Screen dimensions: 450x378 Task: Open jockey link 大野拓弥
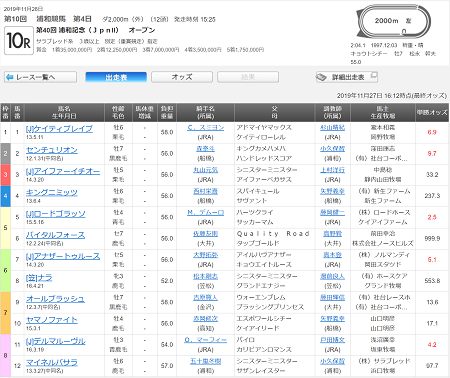(205, 255)
